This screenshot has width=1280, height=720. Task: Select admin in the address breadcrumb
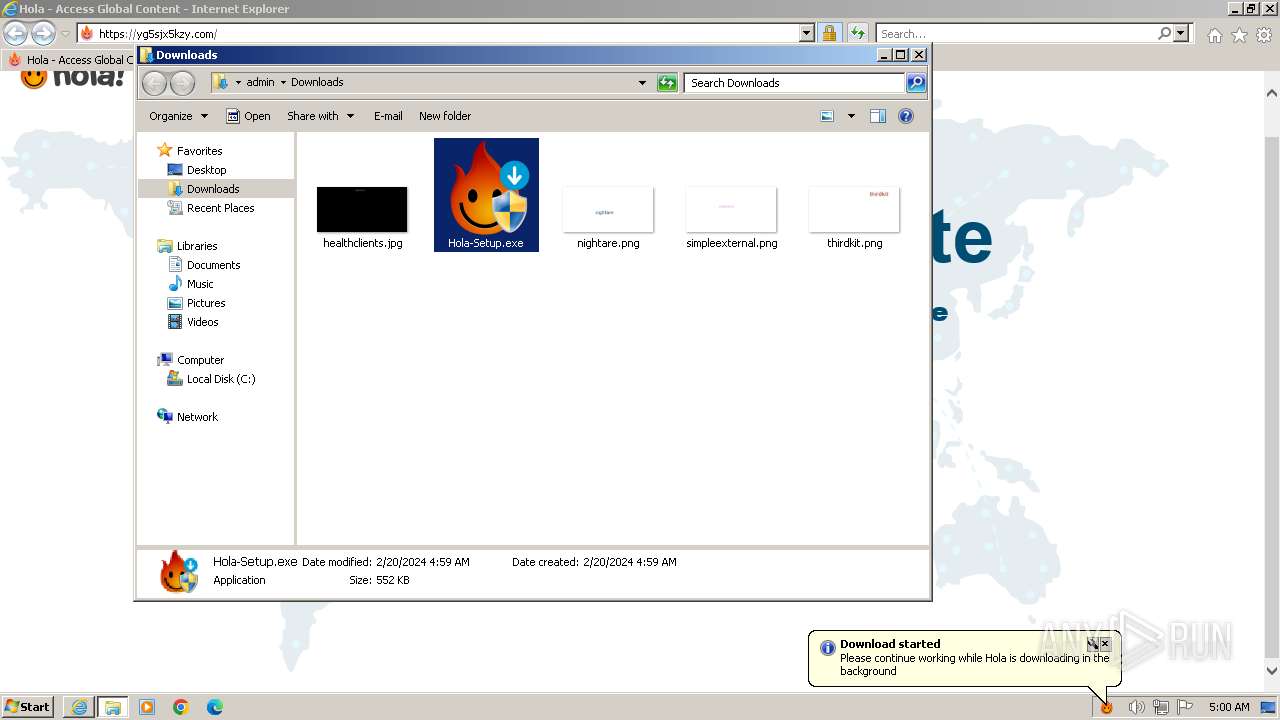(x=260, y=83)
